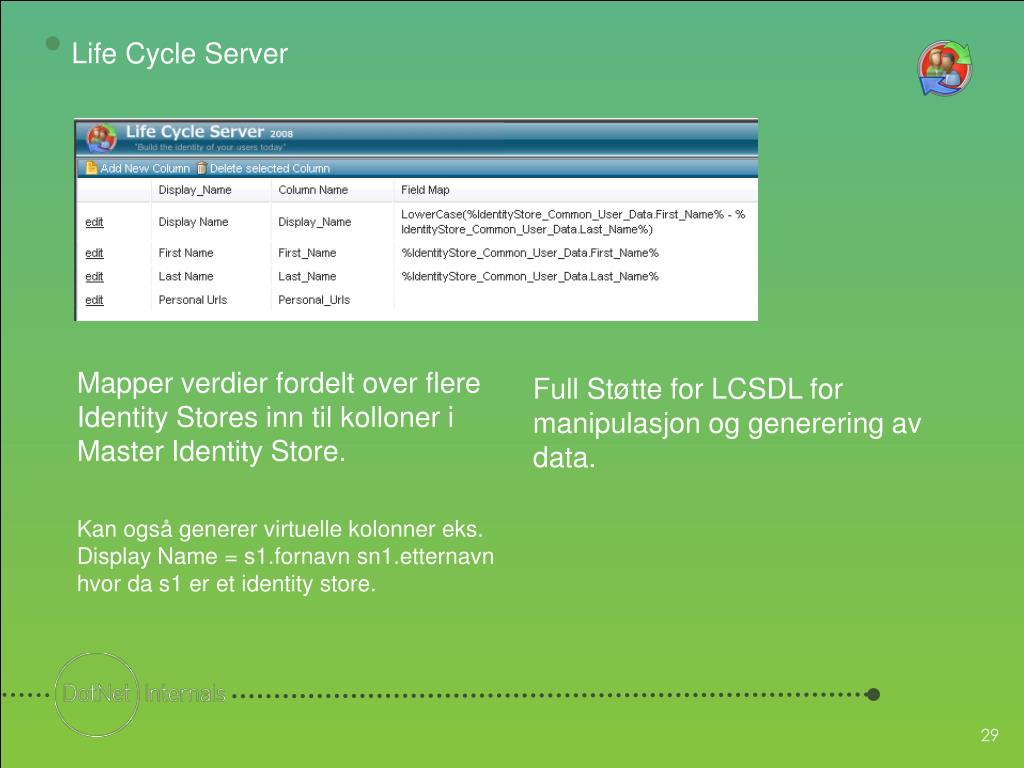This screenshot has width=1024, height=768.
Task: Click slide number 29
Action: pos(989,735)
